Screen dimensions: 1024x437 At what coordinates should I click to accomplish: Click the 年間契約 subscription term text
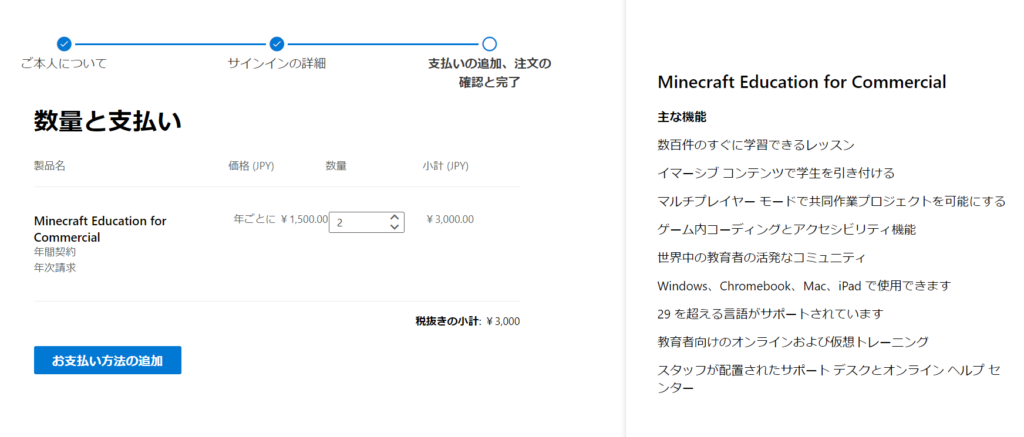pos(54,253)
